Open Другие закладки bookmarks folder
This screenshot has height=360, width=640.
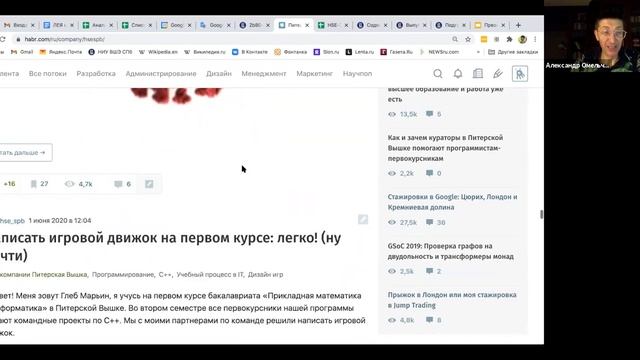click(x=513, y=52)
